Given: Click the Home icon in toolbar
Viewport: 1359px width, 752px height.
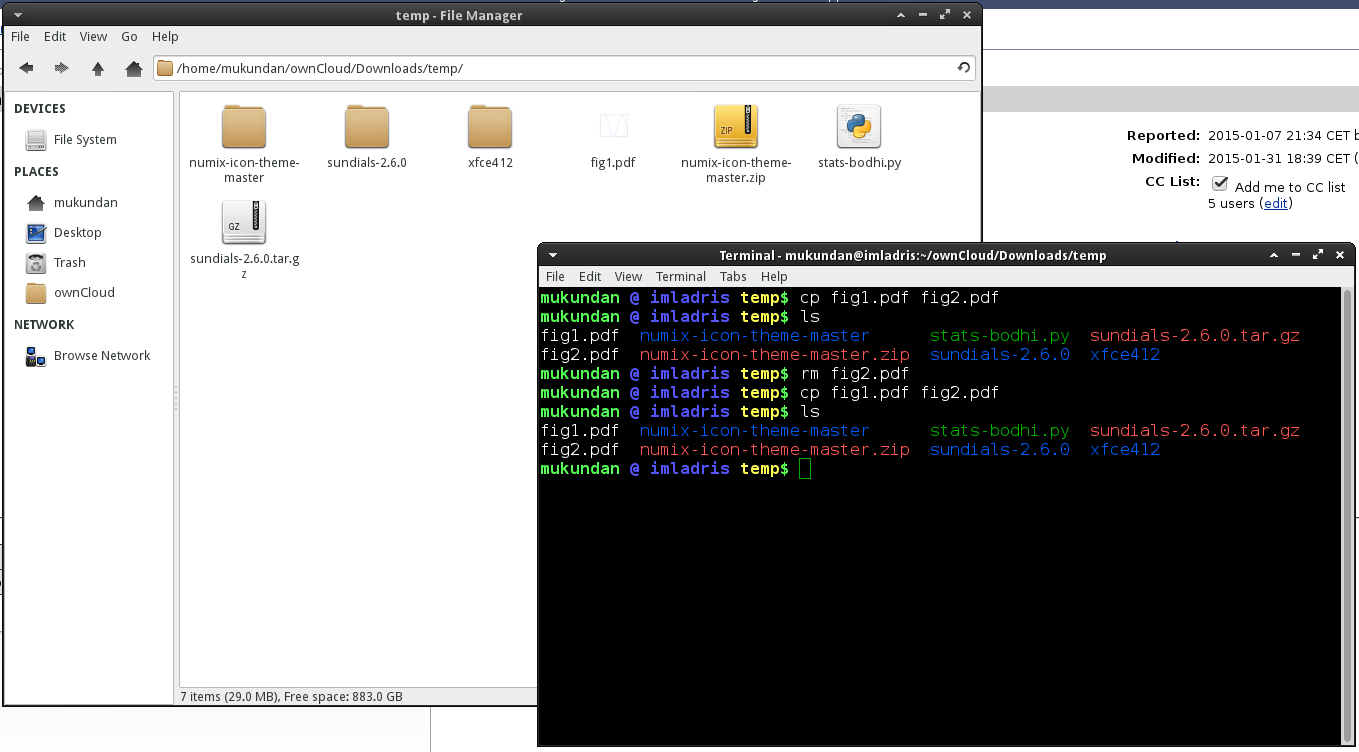Looking at the screenshot, I should point(133,68).
